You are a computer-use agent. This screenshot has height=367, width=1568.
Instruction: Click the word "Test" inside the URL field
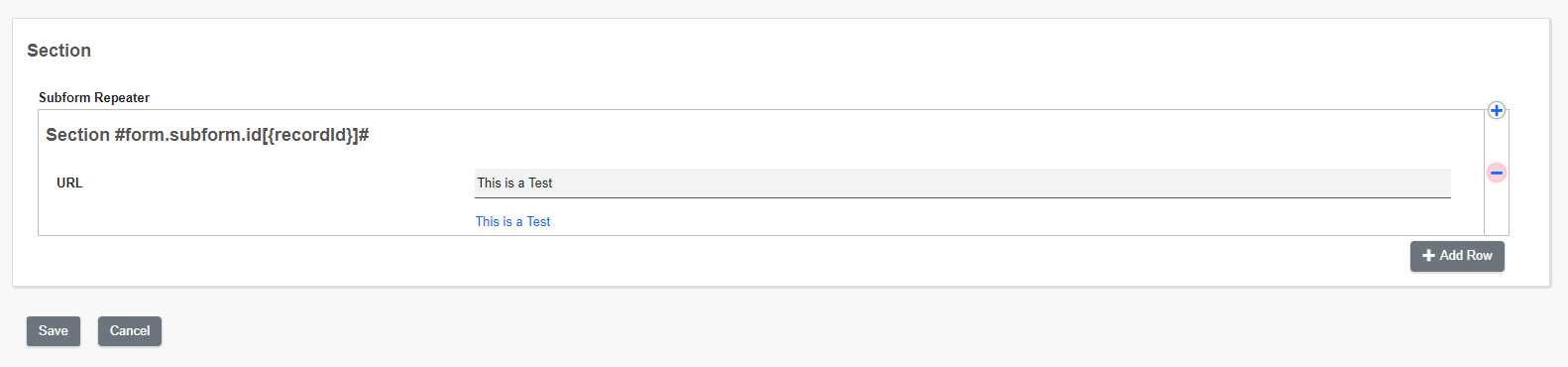pyautogui.click(x=540, y=183)
